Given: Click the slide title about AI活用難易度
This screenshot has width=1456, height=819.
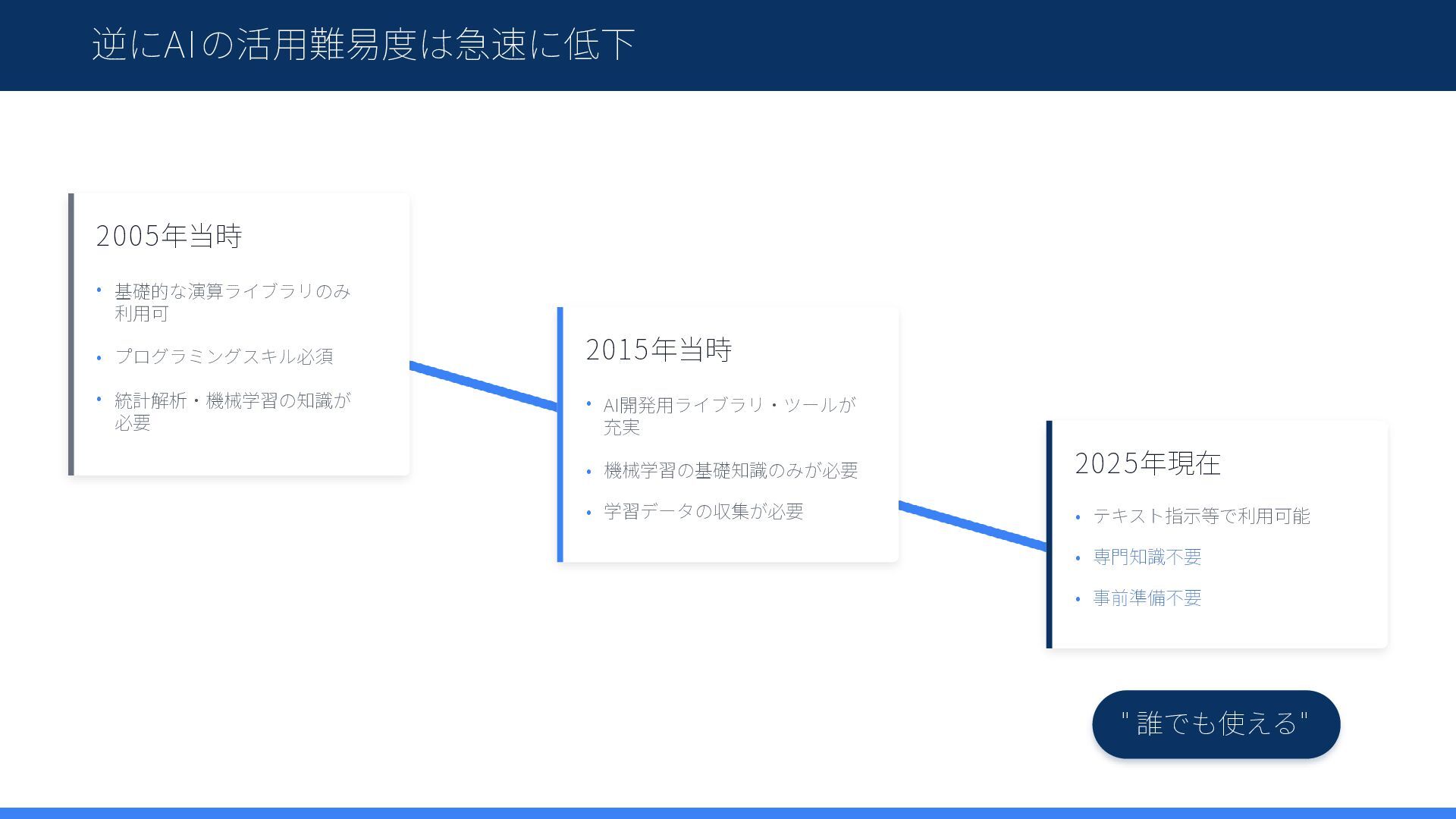Looking at the screenshot, I should (x=362, y=44).
